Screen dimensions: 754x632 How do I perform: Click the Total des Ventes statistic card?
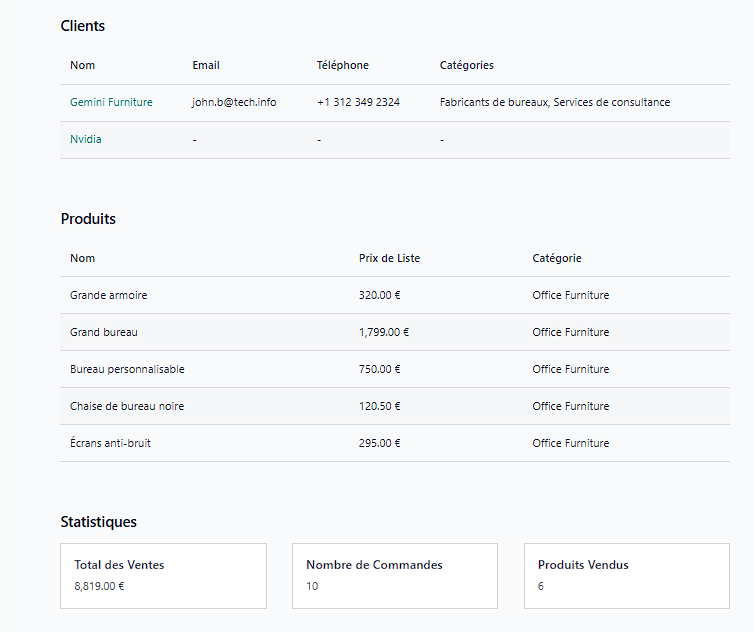[163, 575]
